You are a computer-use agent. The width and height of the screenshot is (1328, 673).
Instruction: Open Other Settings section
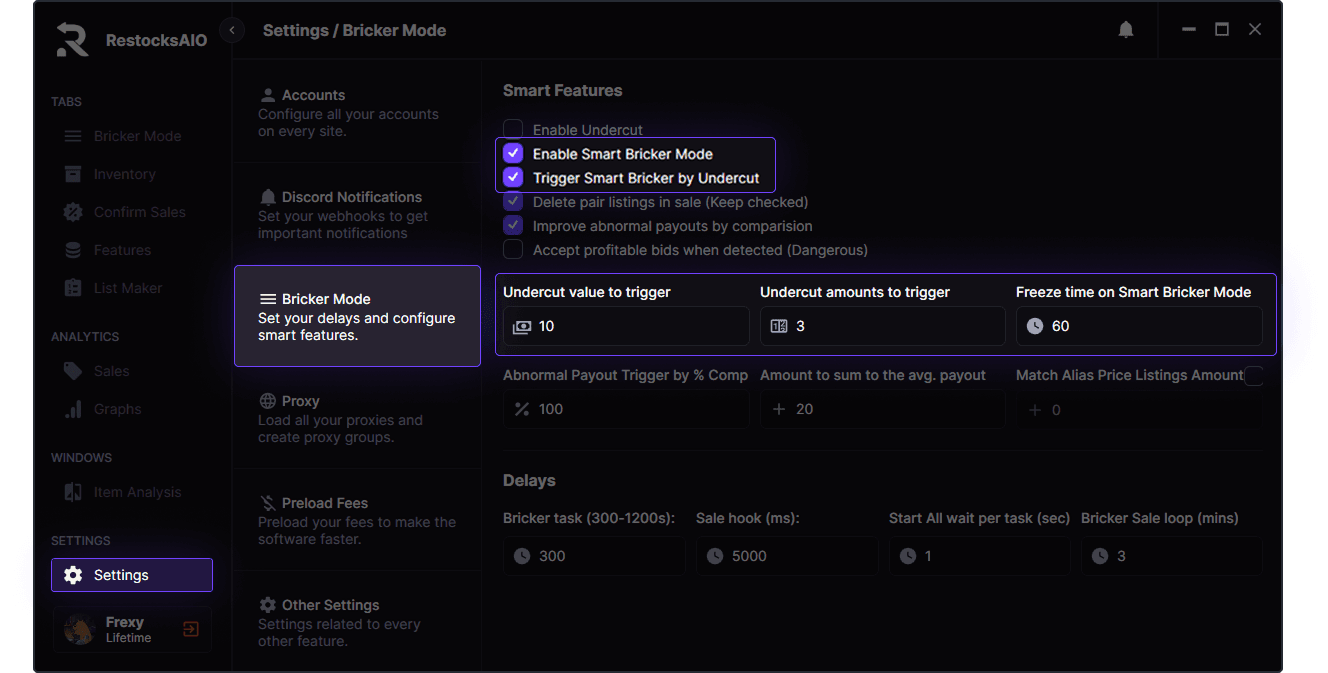357,623
